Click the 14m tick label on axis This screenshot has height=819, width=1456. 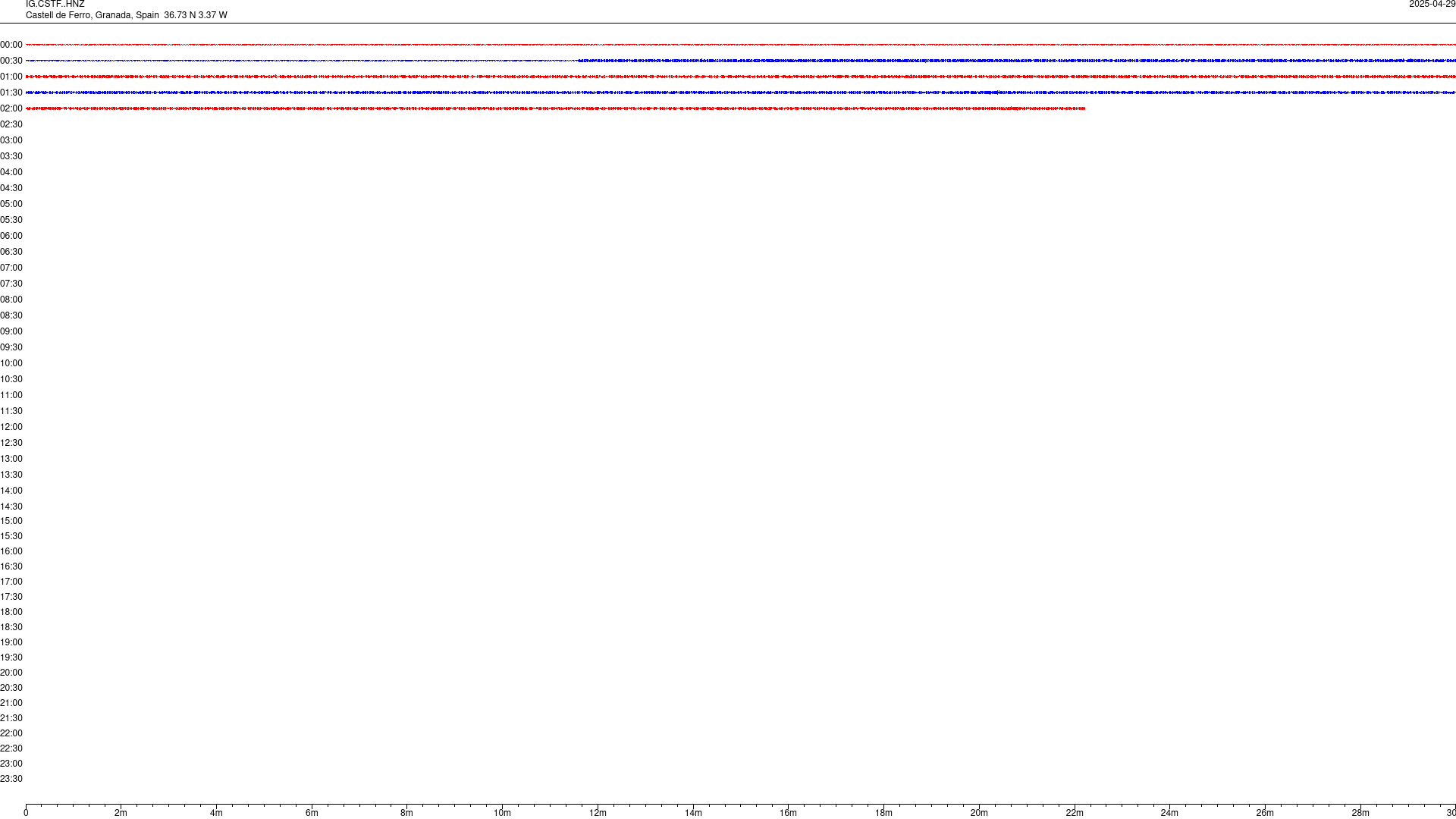point(693,813)
